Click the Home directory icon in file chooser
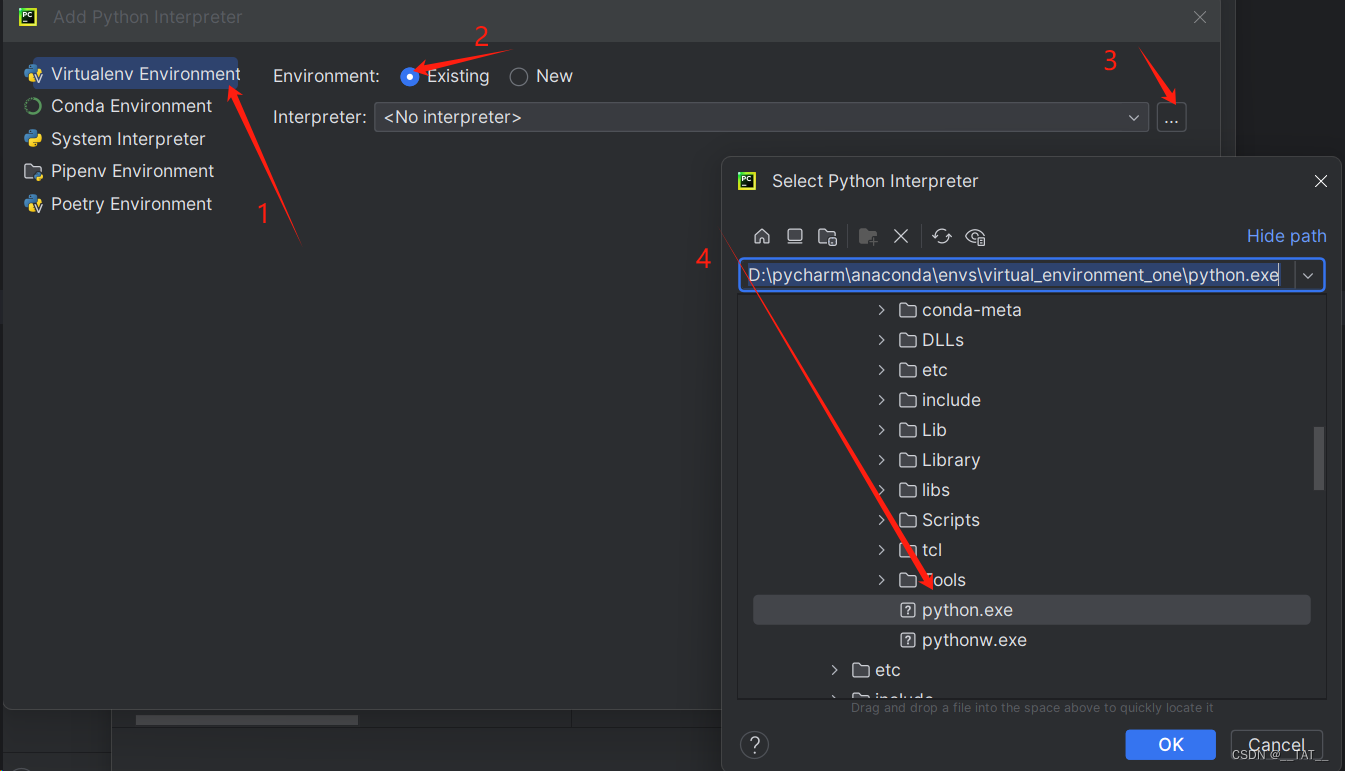This screenshot has height=771, width=1345. coord(762,236)
